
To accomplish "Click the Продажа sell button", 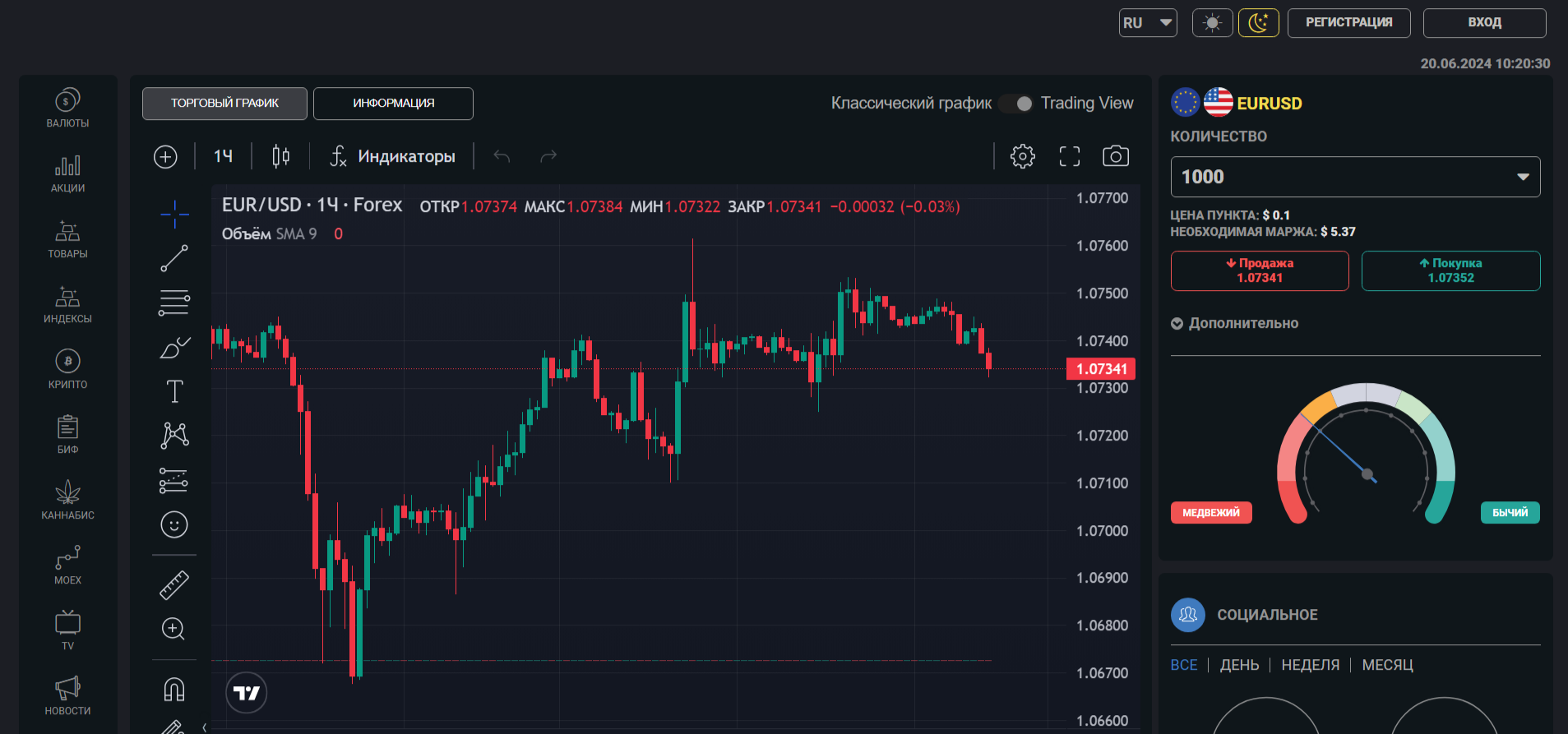I will 1260,270.
